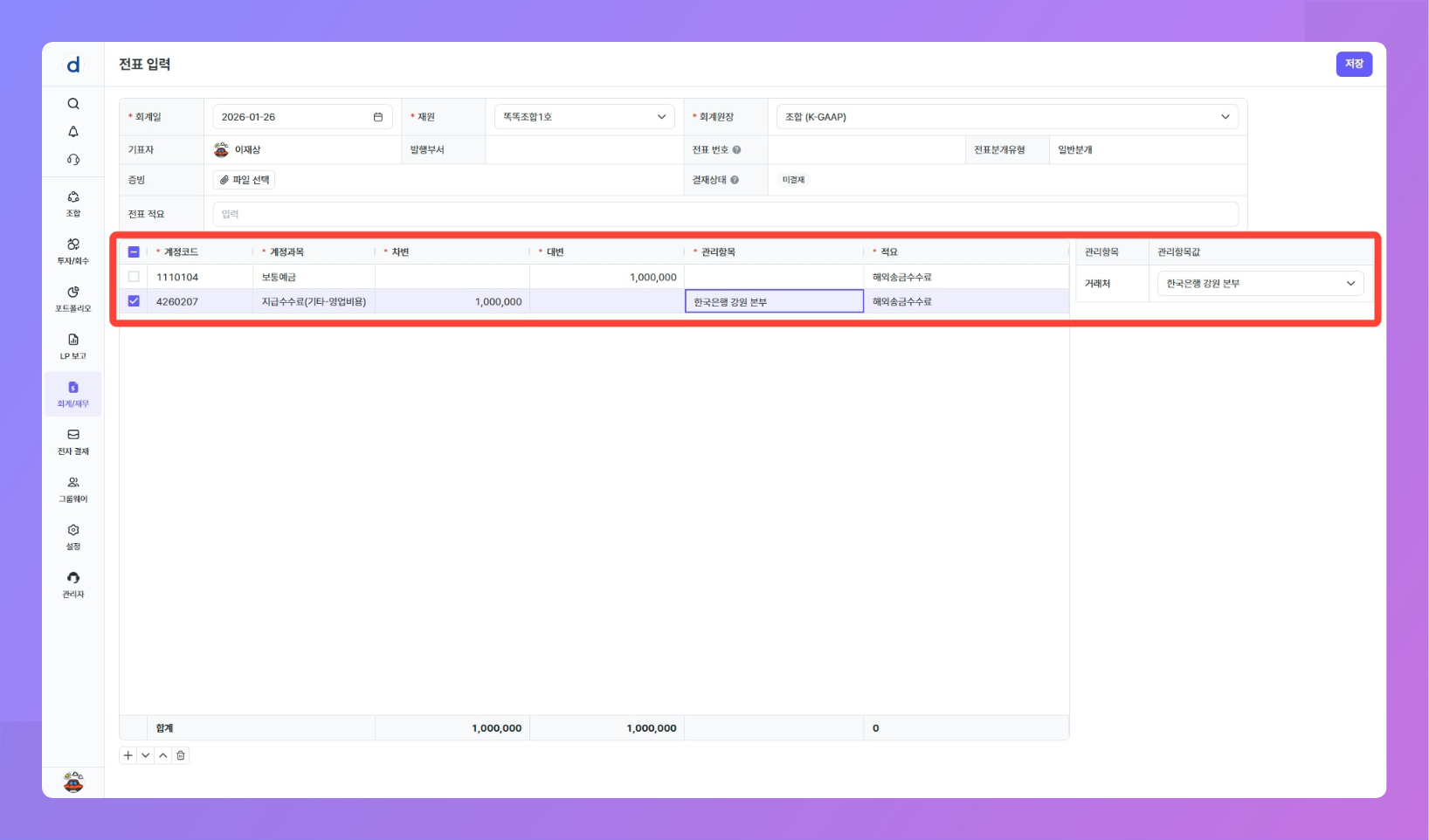Click the "d" logo in the sidebar
Image resolution: width=1429 pixels, height=840 pixels.
(x=73, y=65)
